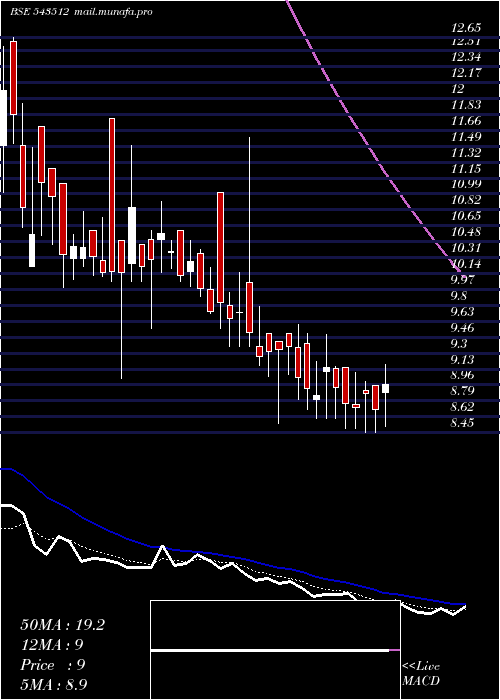Click the 10.48 price axis label

(x=467, y=232)
